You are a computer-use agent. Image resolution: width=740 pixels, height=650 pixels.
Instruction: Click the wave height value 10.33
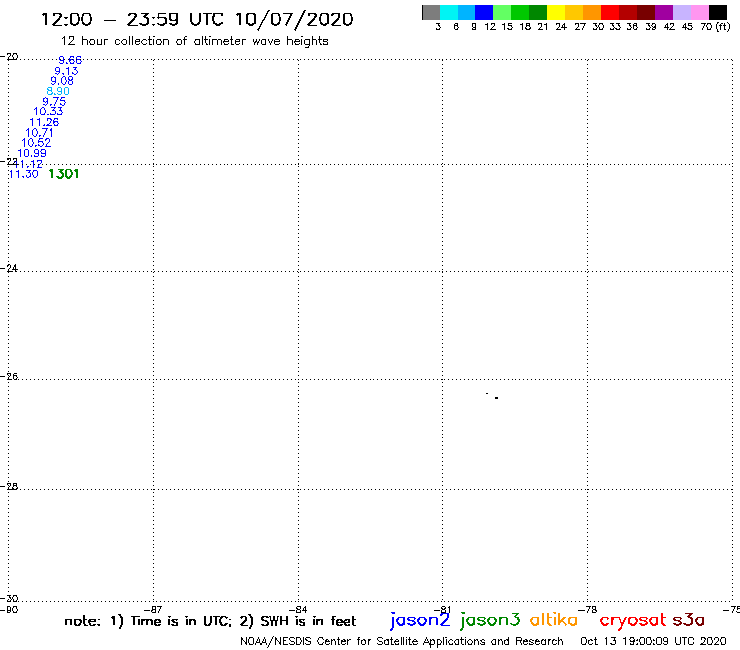48,111
